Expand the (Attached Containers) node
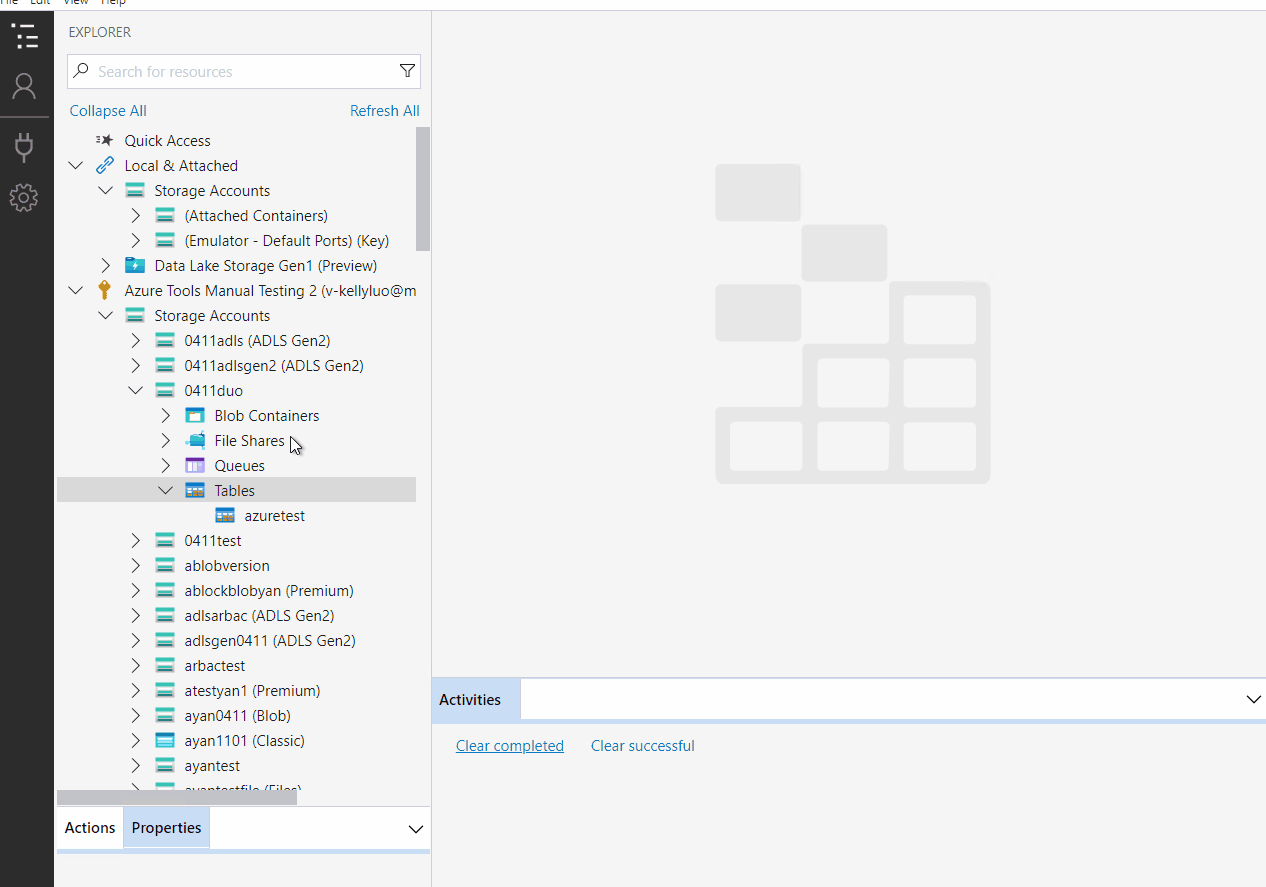The width and height of the screenshot is (1266, 887). [x=136, y=216]
